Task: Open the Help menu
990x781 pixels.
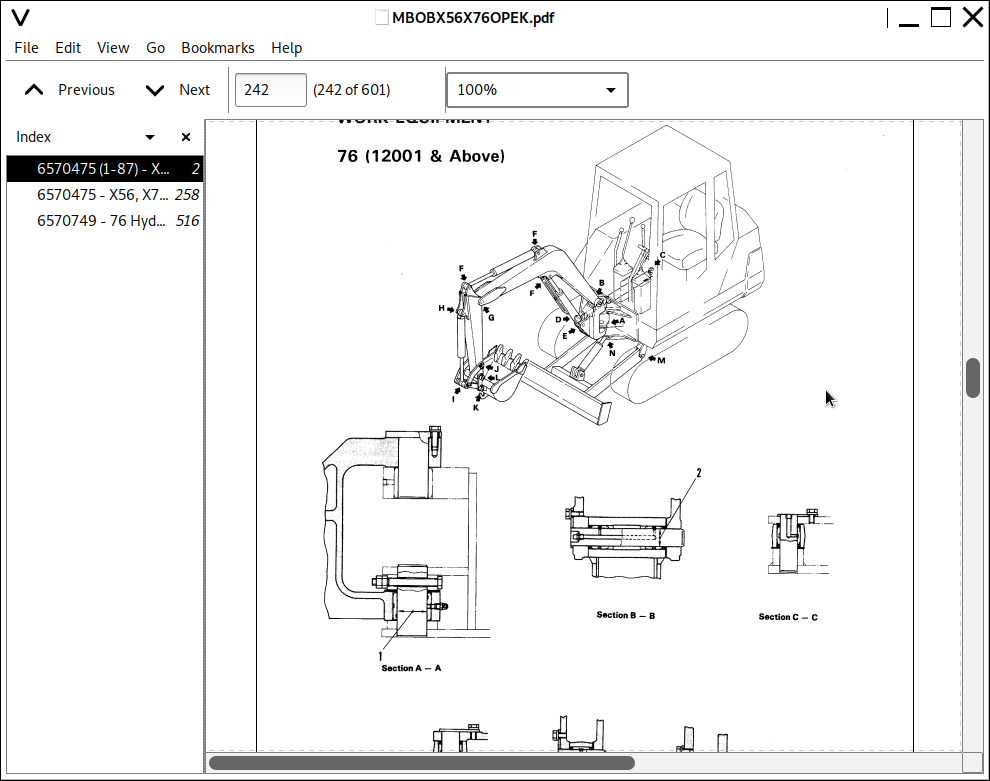Action: point(286,48)
